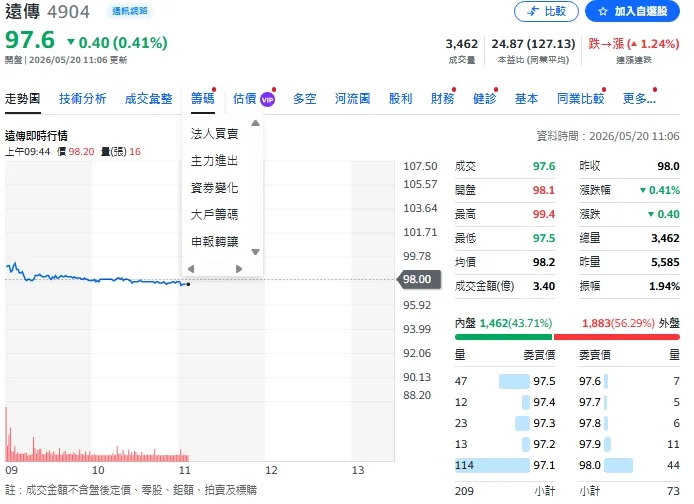Open the 河流圖 tab

tap(352, 98)
